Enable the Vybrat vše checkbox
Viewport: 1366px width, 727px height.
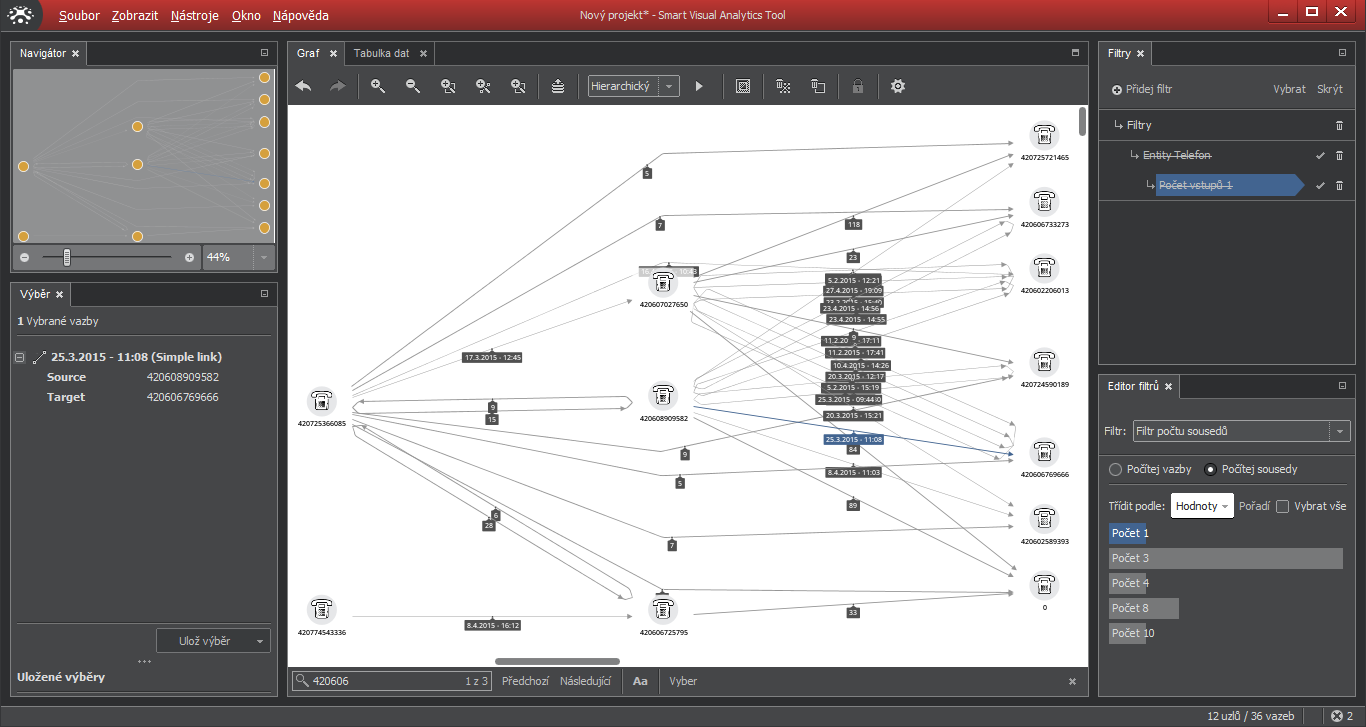[x=1283, y=506]
